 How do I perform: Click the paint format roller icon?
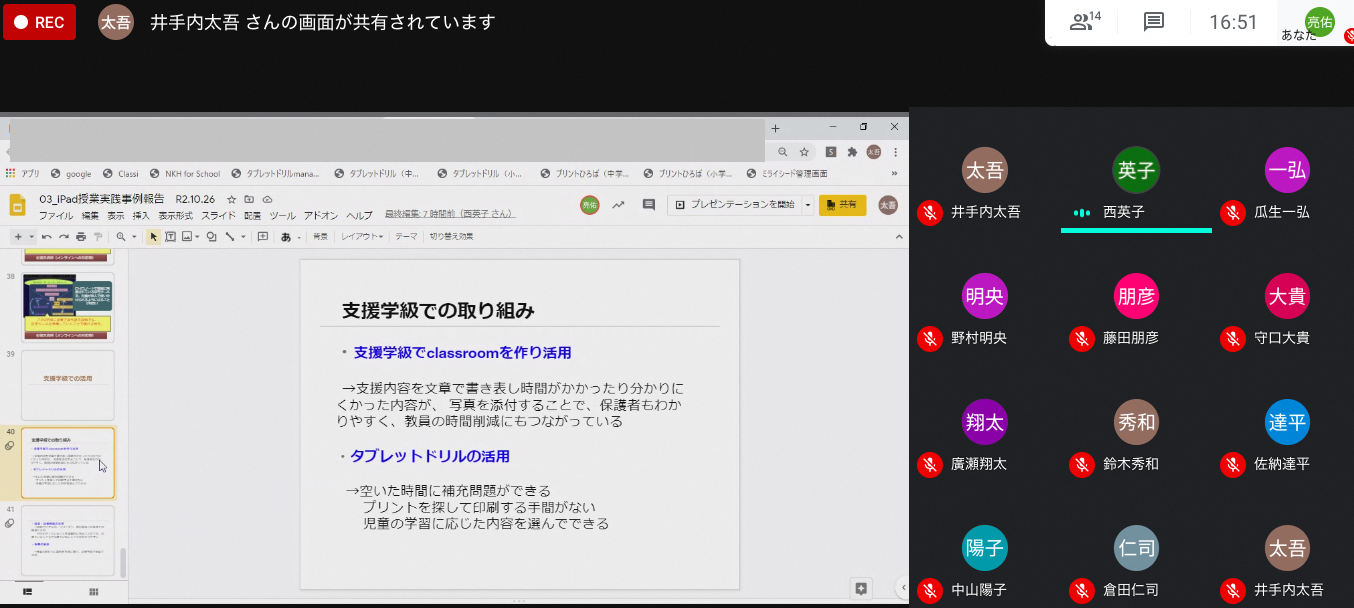click(97, 237)
